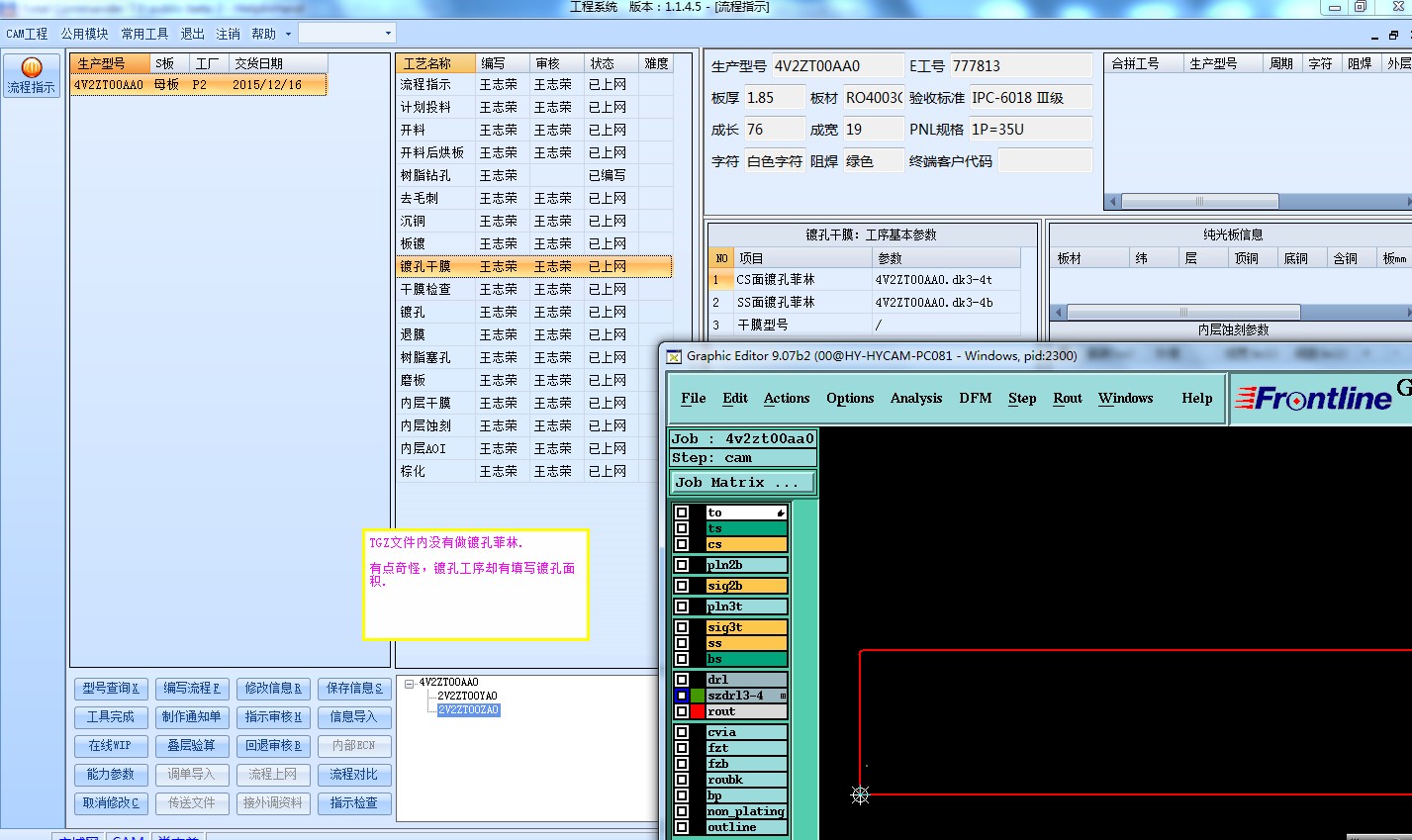Click the CAM tab at the bottom
The height and width of the screenshot is (840, 1412).
tap(129, 837)
